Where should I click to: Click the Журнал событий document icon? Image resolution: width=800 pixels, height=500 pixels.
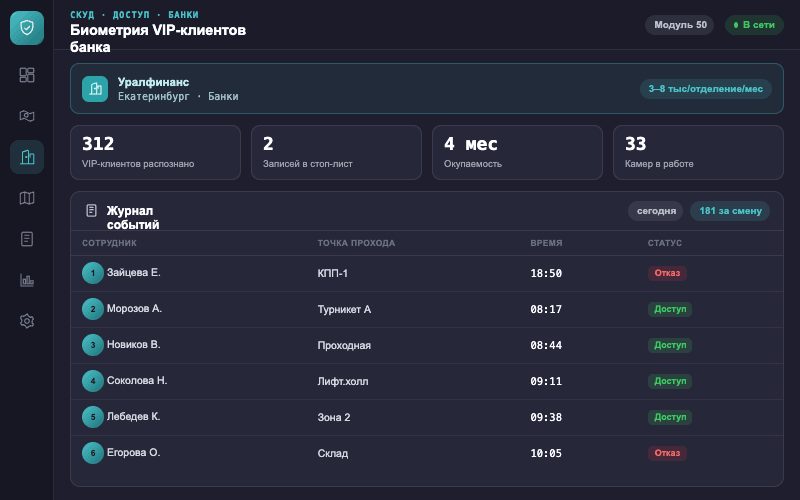point(91,210)
